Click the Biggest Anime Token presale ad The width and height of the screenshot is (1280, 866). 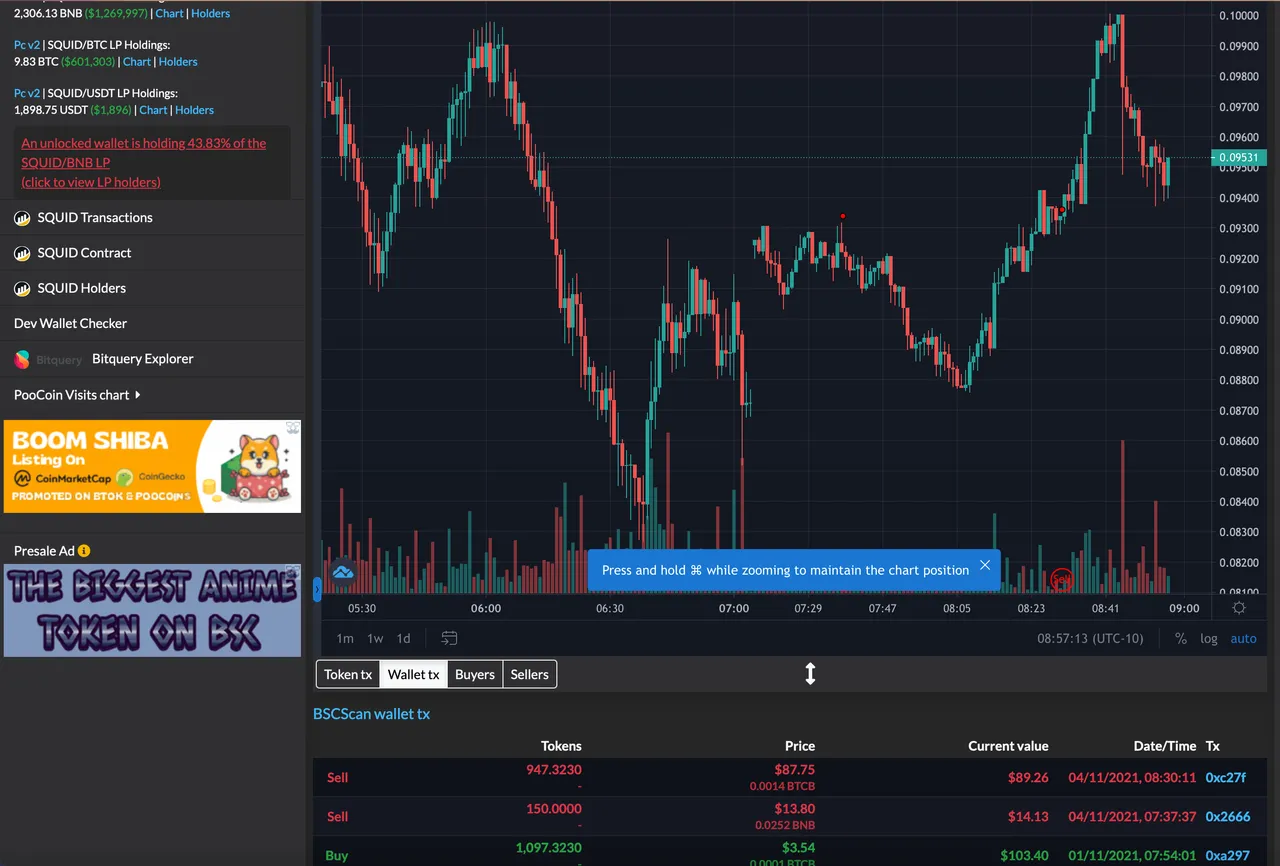pos(152,610)
